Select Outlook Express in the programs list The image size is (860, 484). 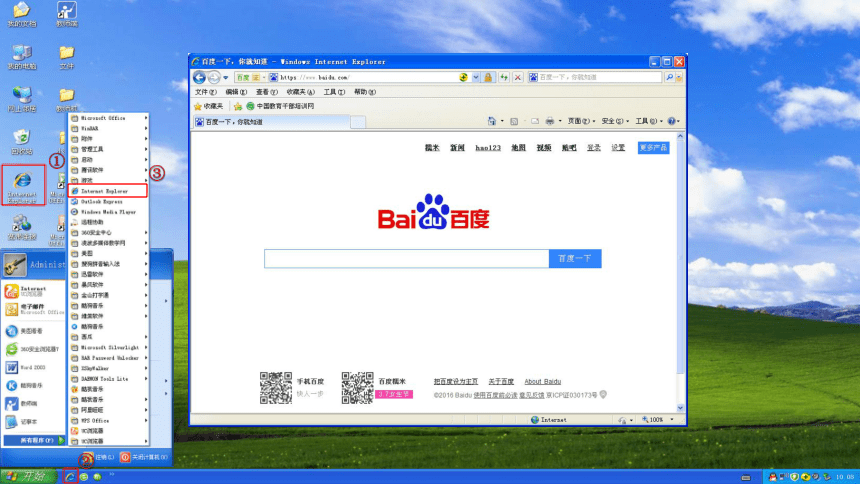pyautogui.click(x=109, y=201)
